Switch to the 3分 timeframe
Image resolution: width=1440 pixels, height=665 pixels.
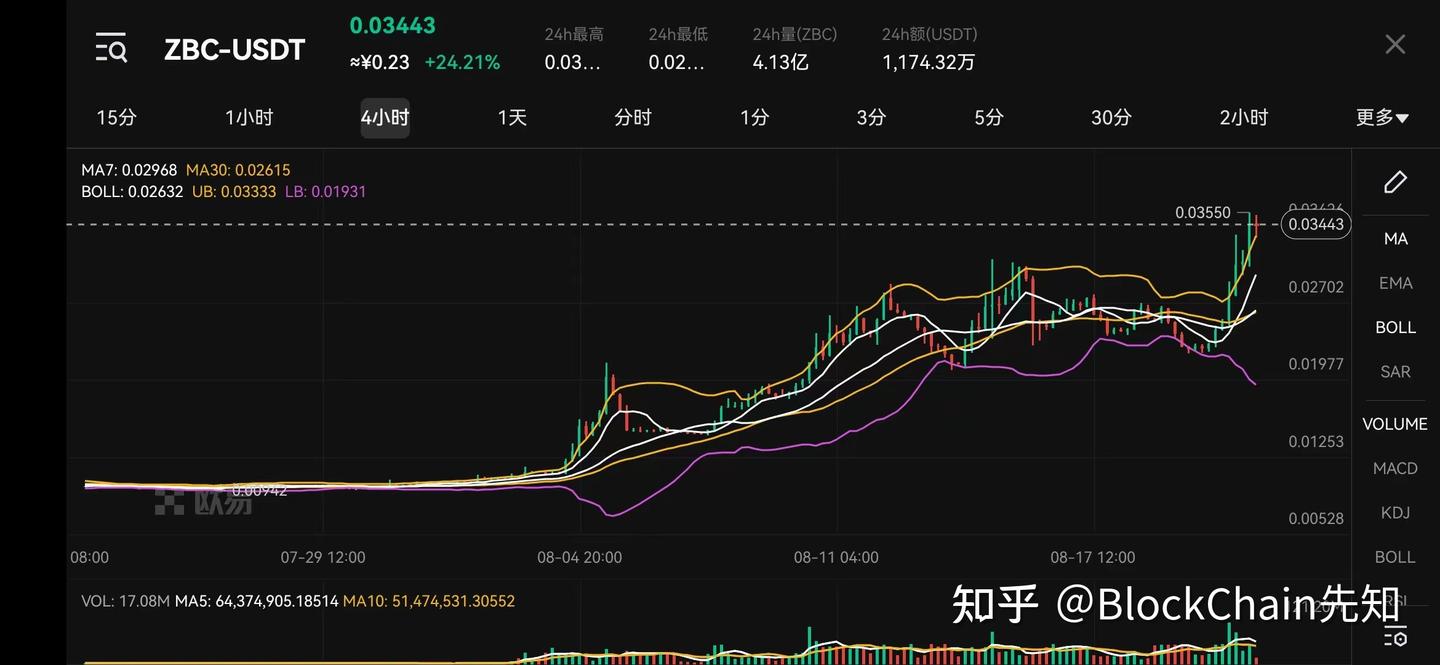tap(871, 117)
